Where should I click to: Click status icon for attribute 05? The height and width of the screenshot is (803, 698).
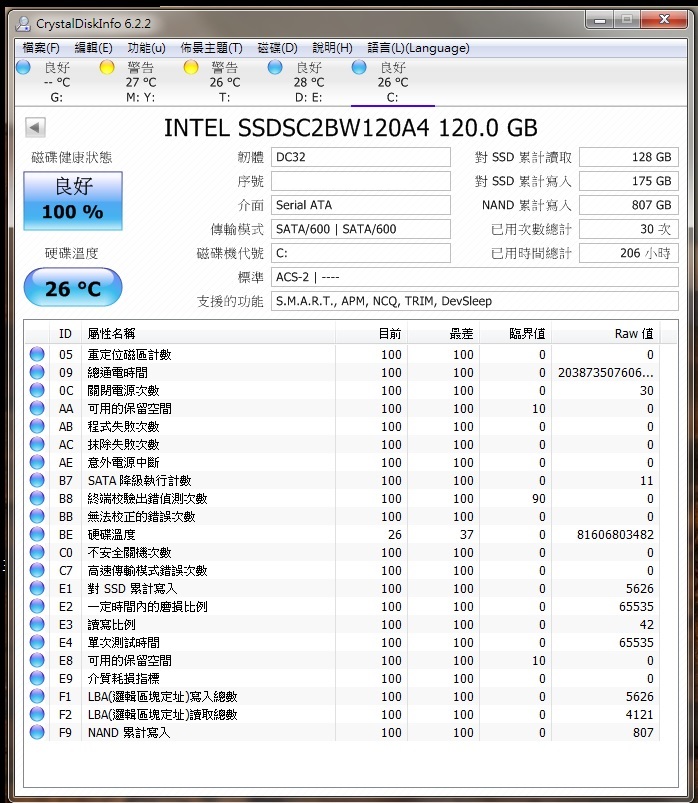37,354
